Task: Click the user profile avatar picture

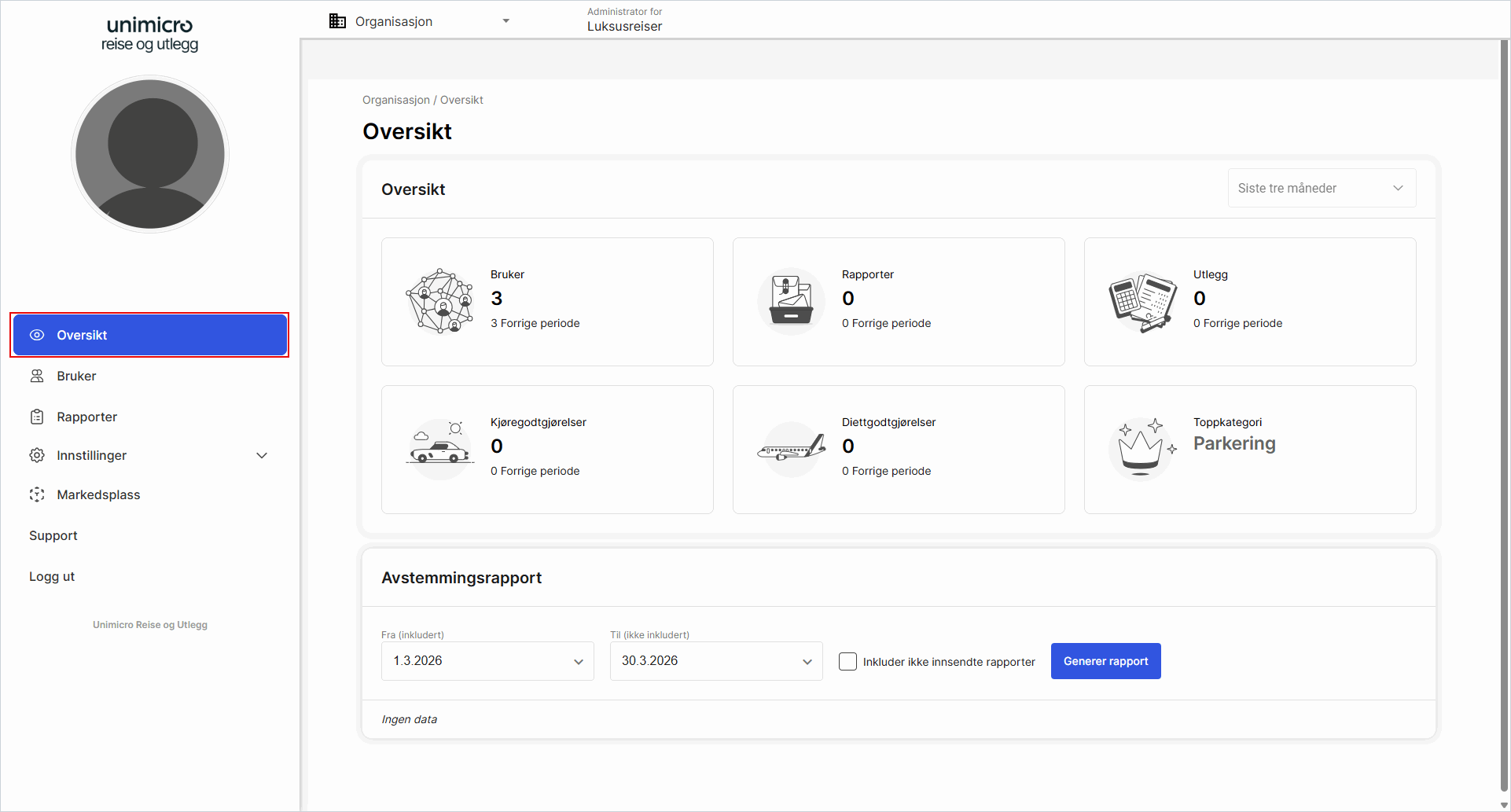Action: tap(150, 154)
